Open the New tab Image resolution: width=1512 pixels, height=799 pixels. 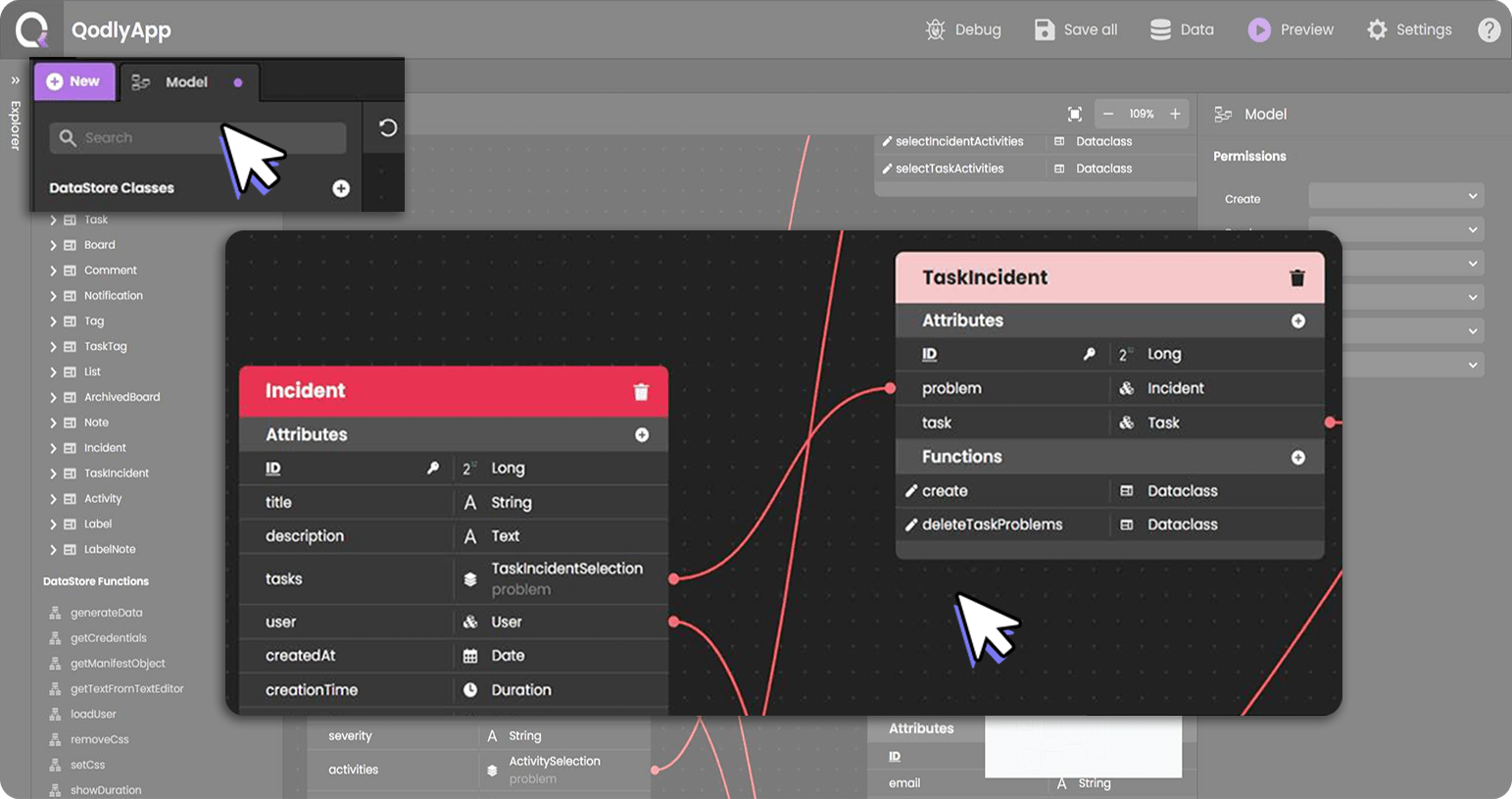[x=74, y=81]
